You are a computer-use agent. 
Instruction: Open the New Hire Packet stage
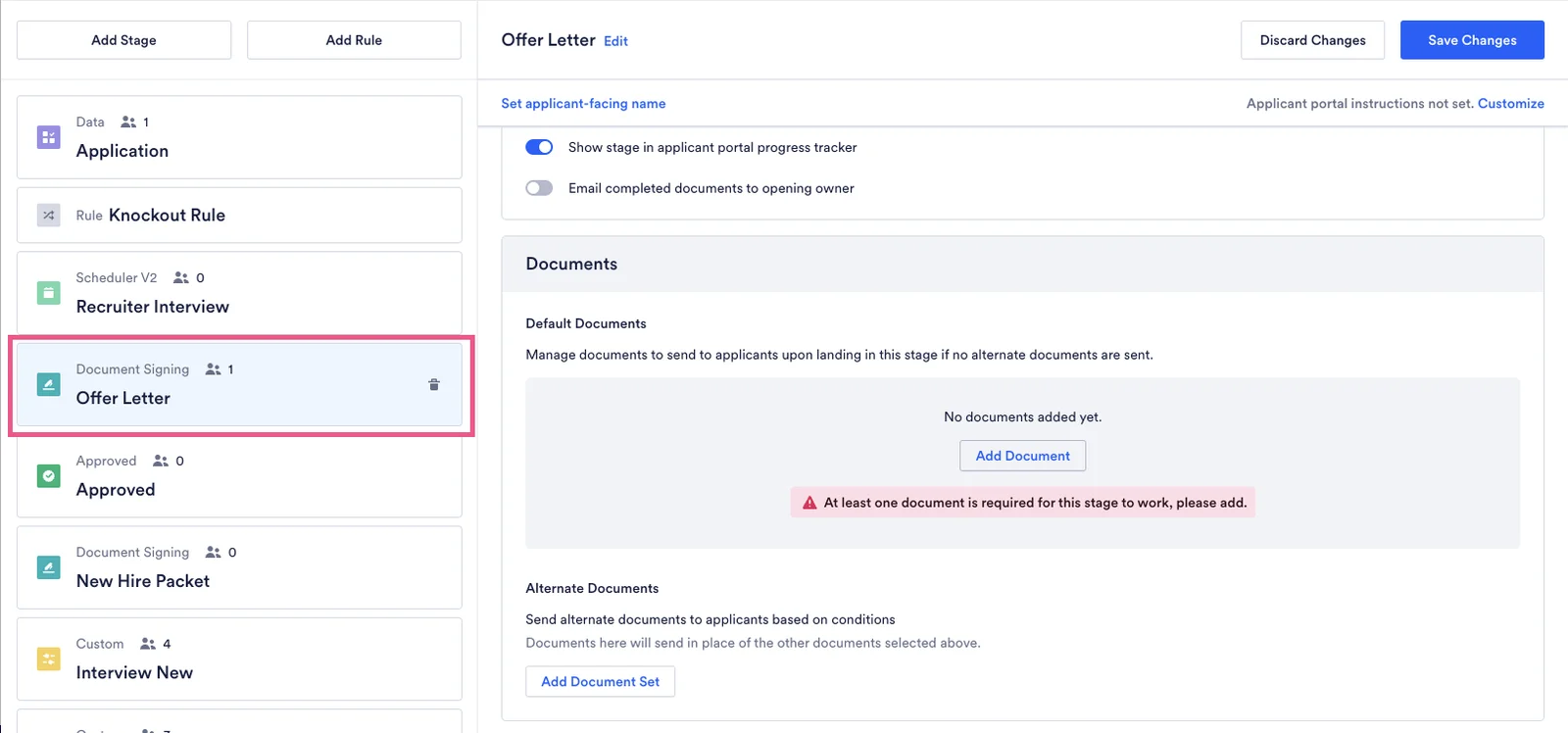tap(239, 567)
